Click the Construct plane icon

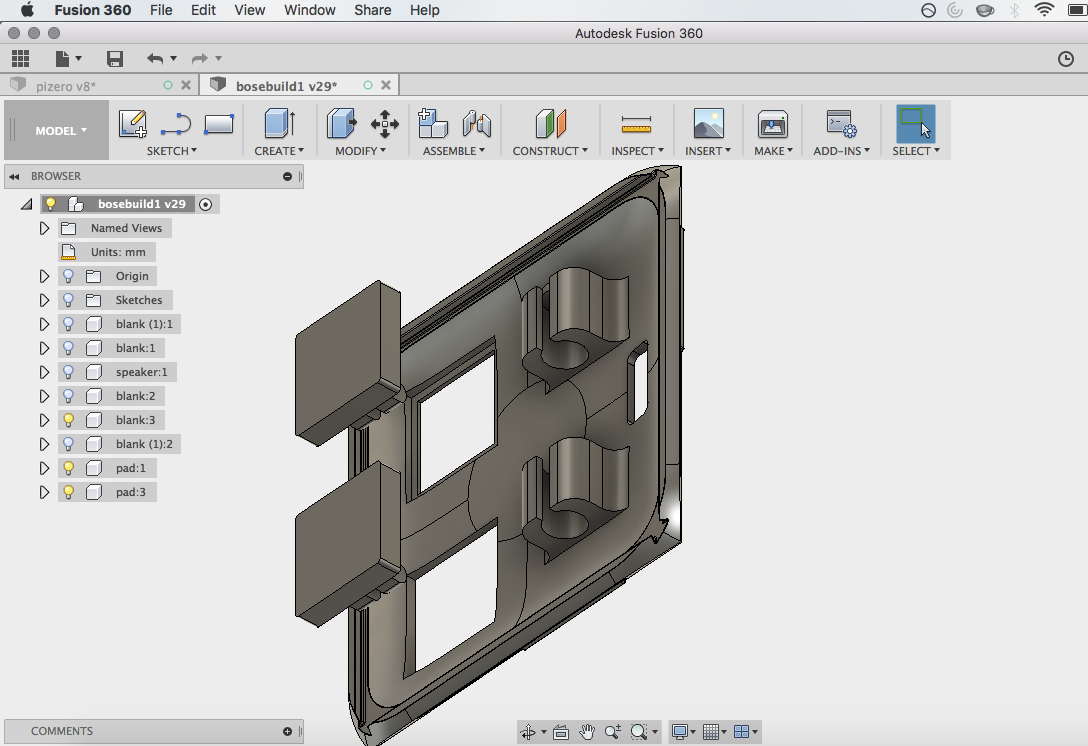click(551, 124)
